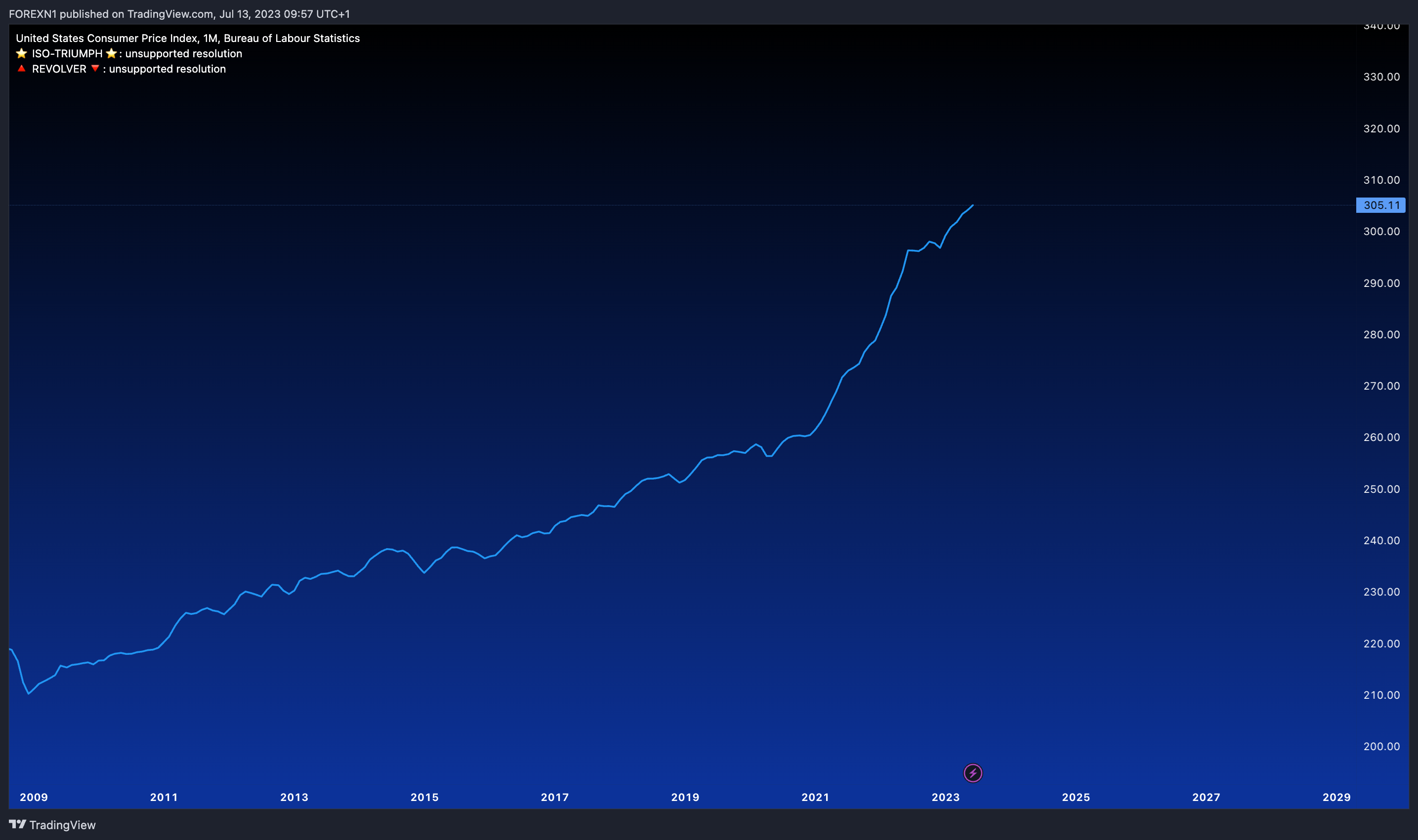Click the 2017 time axis label
The height and width of the screenshot is (840, 1418).
555,797
